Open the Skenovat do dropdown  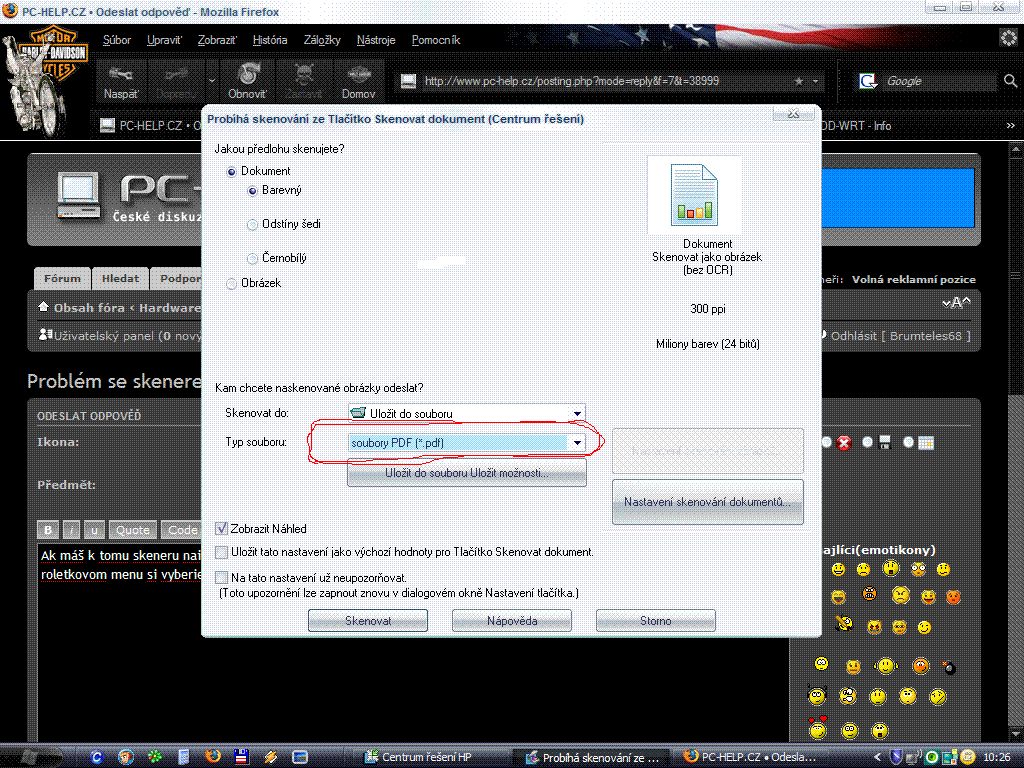[x=577, y=413]
